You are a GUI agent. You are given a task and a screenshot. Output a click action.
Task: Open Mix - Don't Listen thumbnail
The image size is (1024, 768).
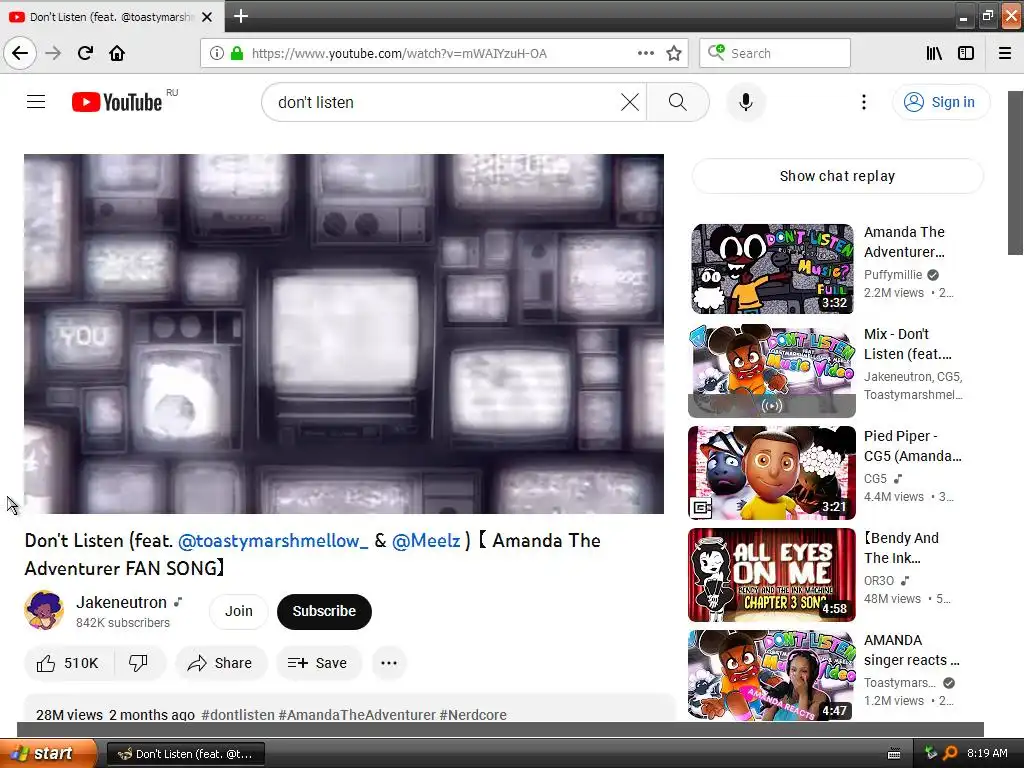tap(772, 371)
